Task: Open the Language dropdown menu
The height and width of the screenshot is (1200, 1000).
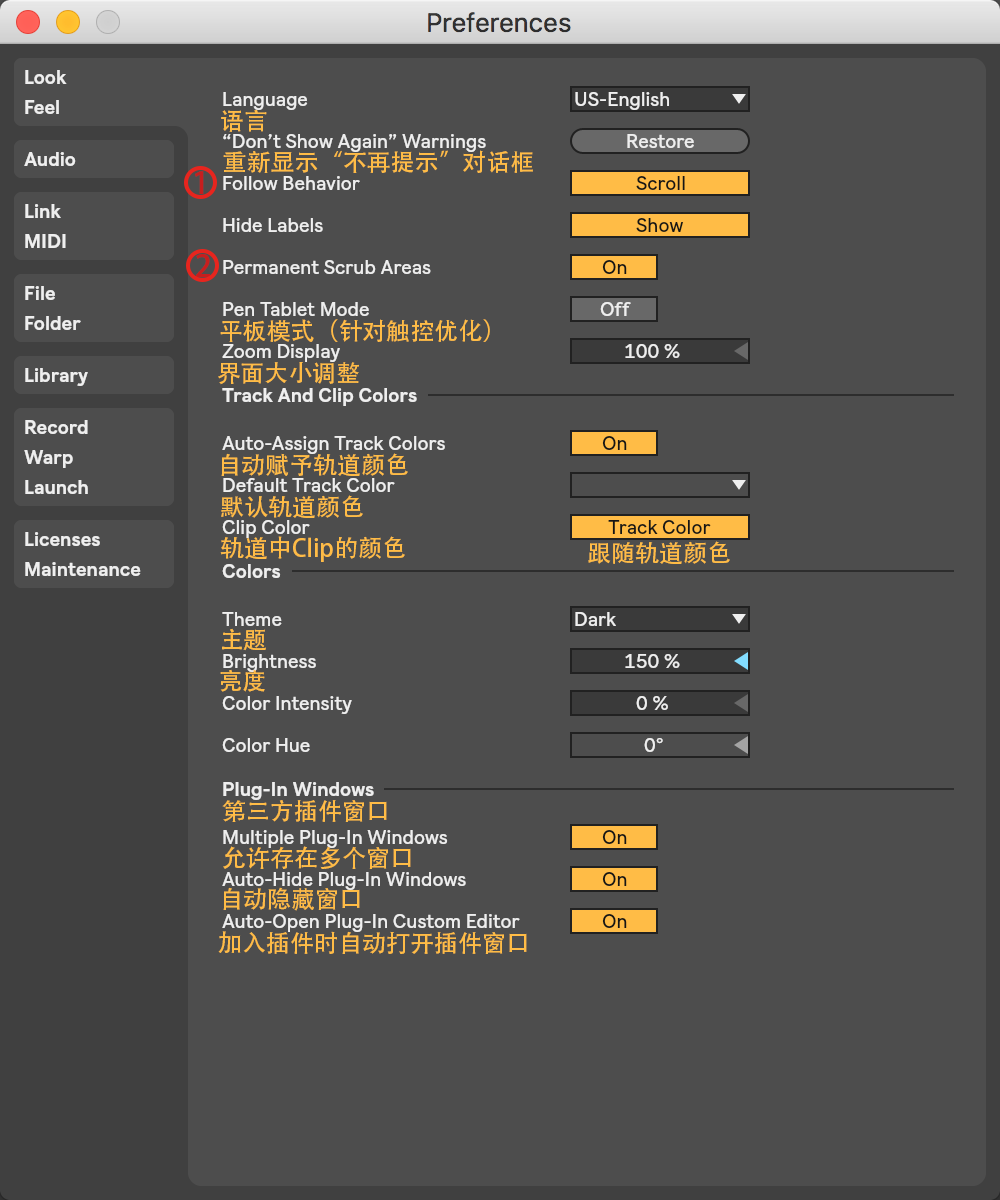Action: pyautogui.click(x=659, y=99)
